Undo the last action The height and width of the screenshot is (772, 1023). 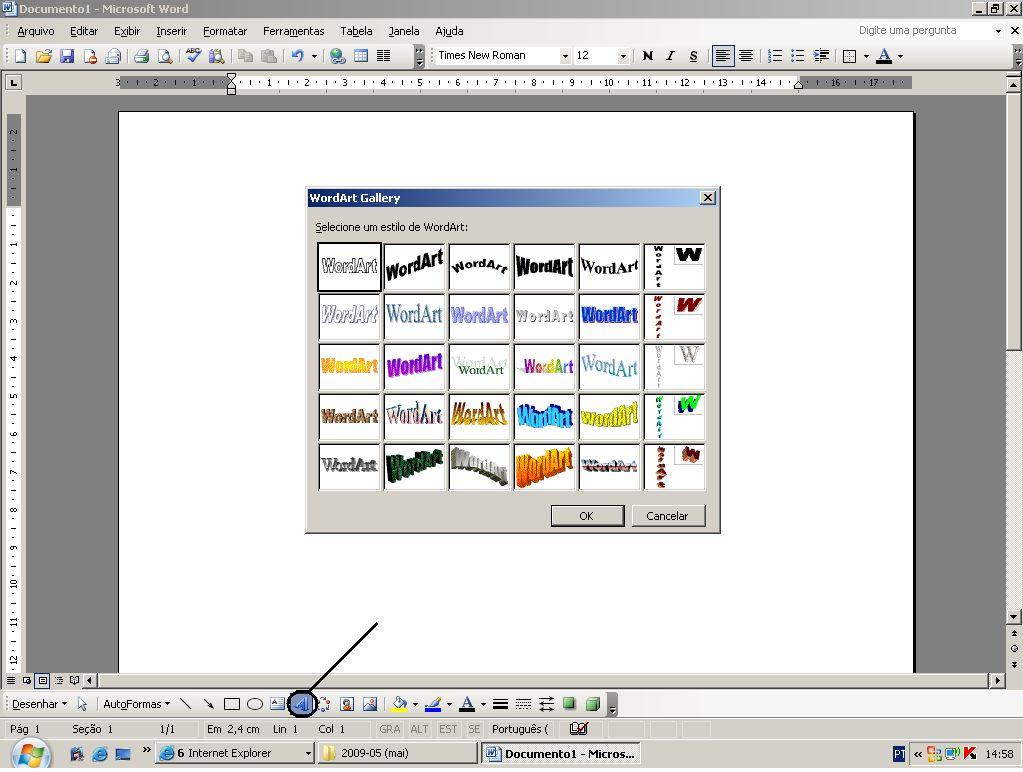[298, 56]
